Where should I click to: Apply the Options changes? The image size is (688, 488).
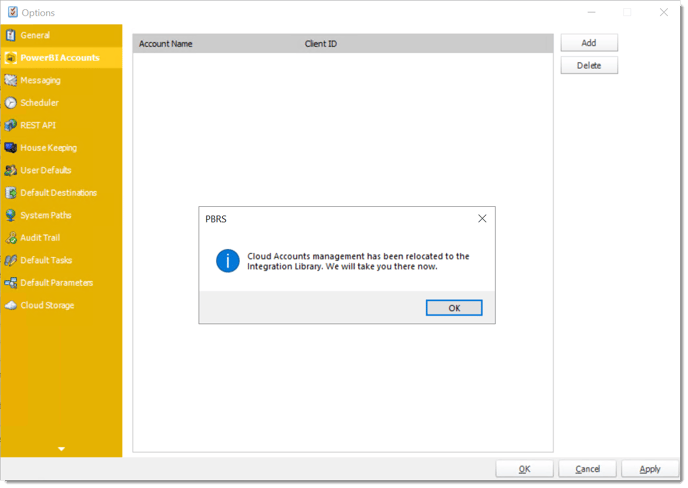650,469
